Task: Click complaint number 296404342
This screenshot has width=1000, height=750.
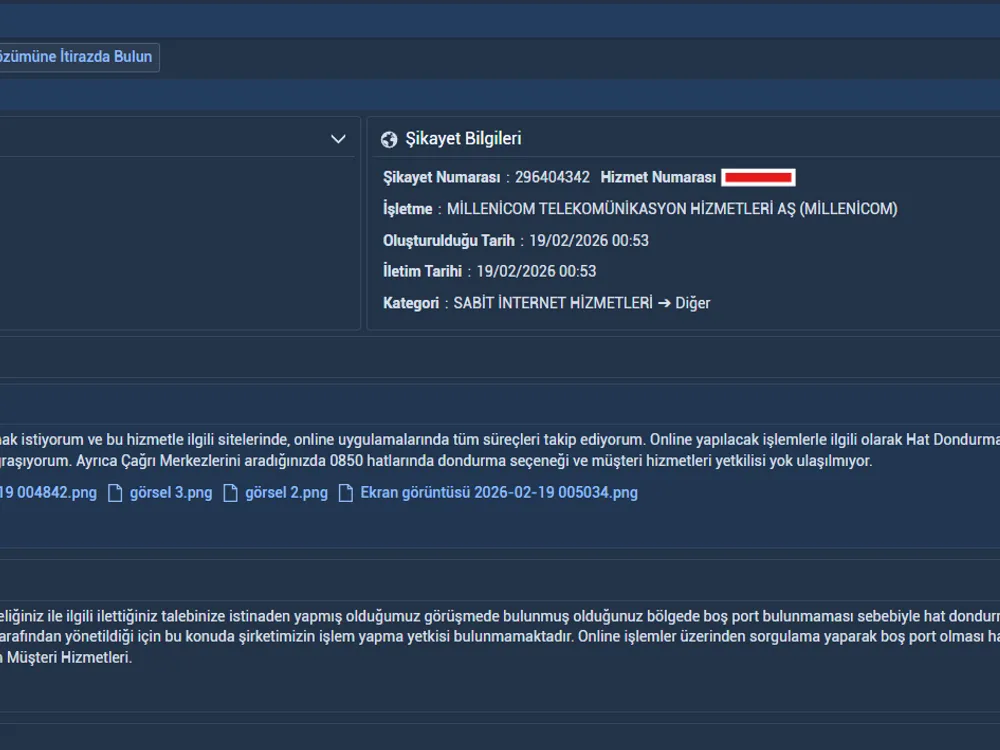Action: pyautogui.click(x=552, y=177)
